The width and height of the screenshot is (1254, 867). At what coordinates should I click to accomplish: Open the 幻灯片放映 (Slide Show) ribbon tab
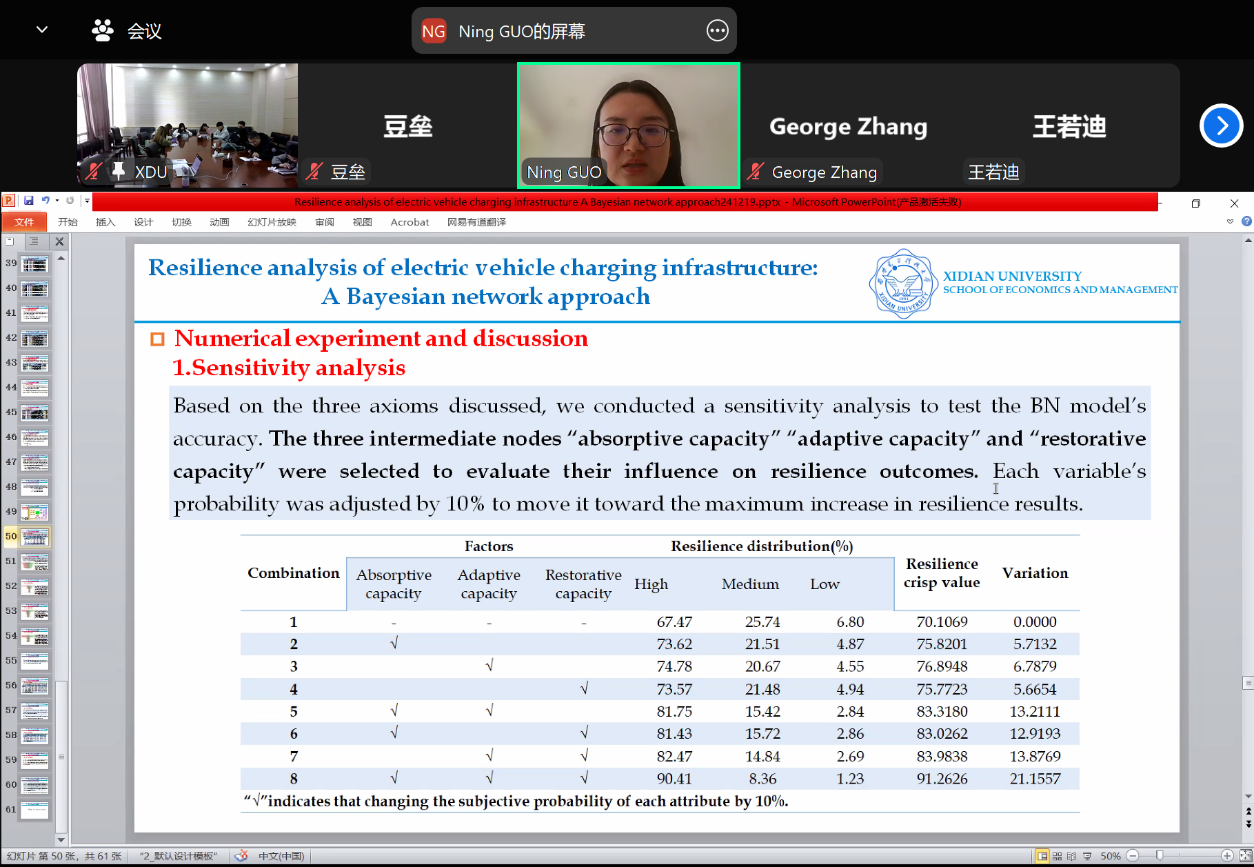pos(272,222)
